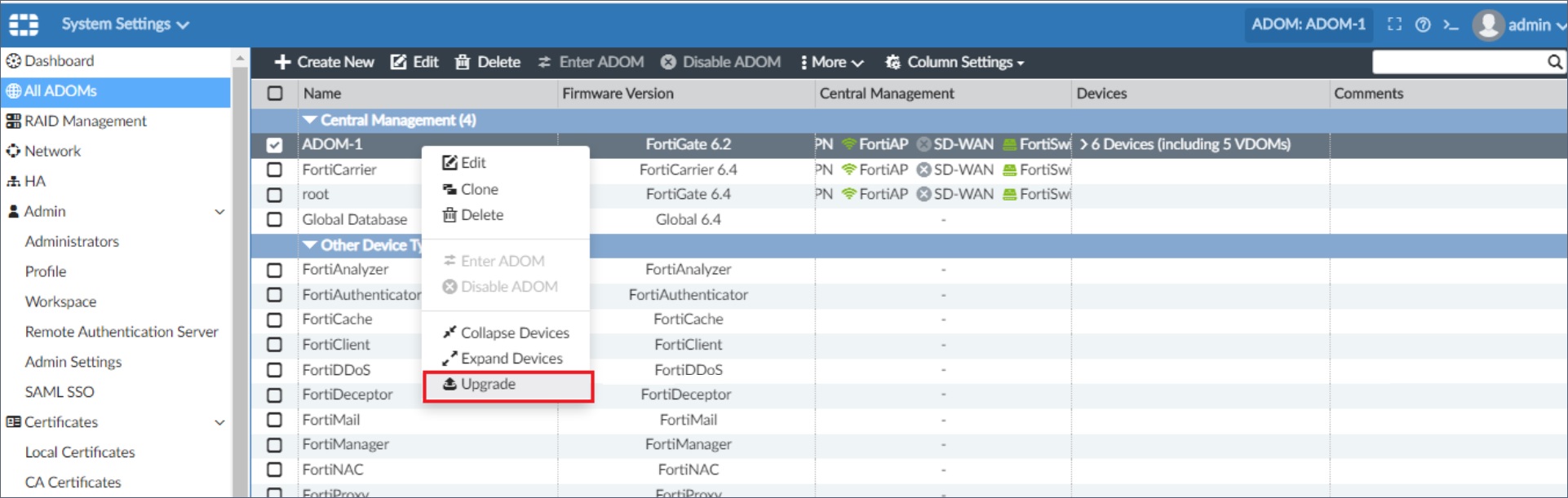Click the pencil icon beside Edit in context menu
This screenshot has width=1568, height=498.
pyautogui.click(x=450, y=163)
